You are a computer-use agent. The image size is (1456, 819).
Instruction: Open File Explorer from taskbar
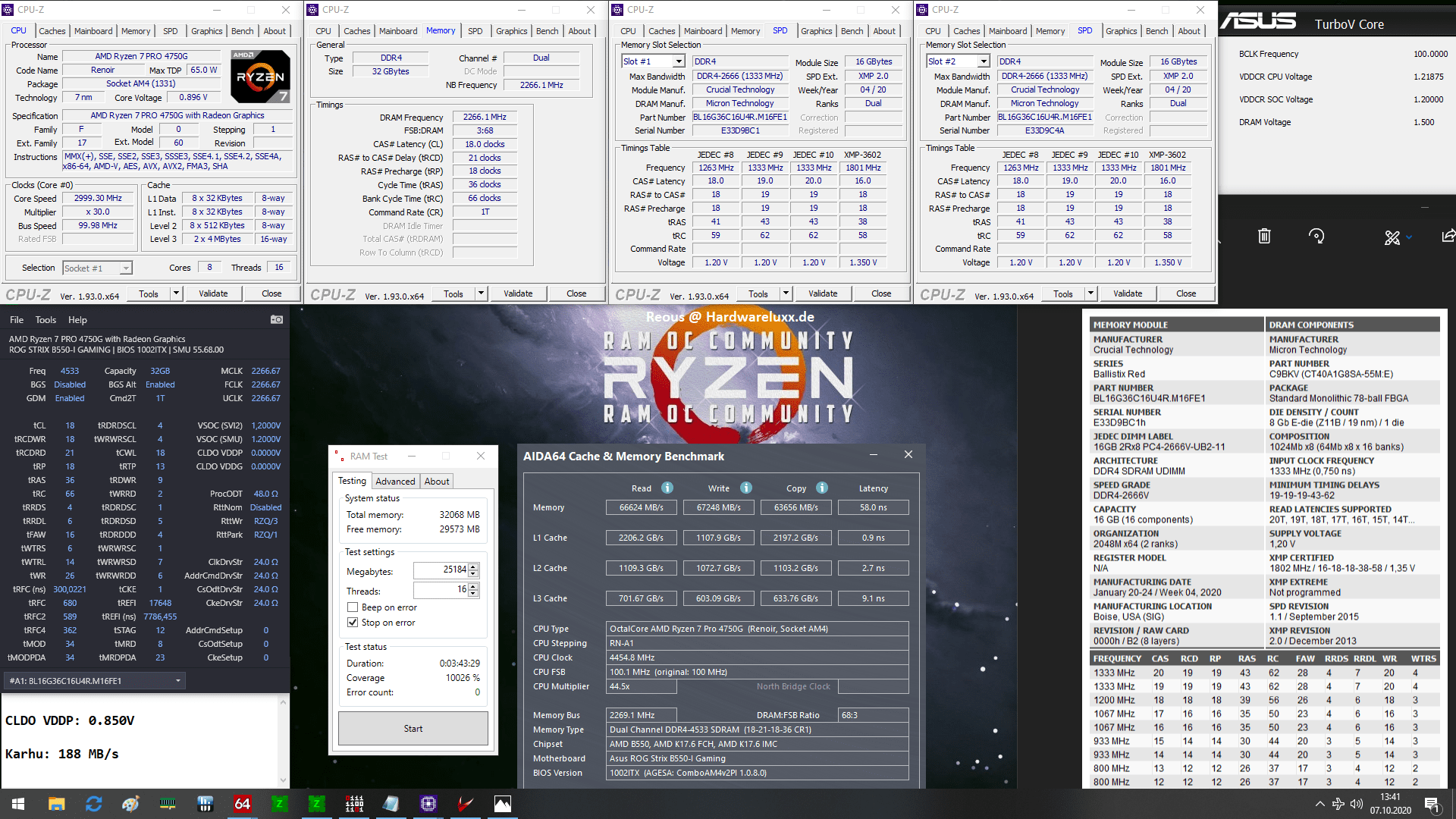pos(56,804)
